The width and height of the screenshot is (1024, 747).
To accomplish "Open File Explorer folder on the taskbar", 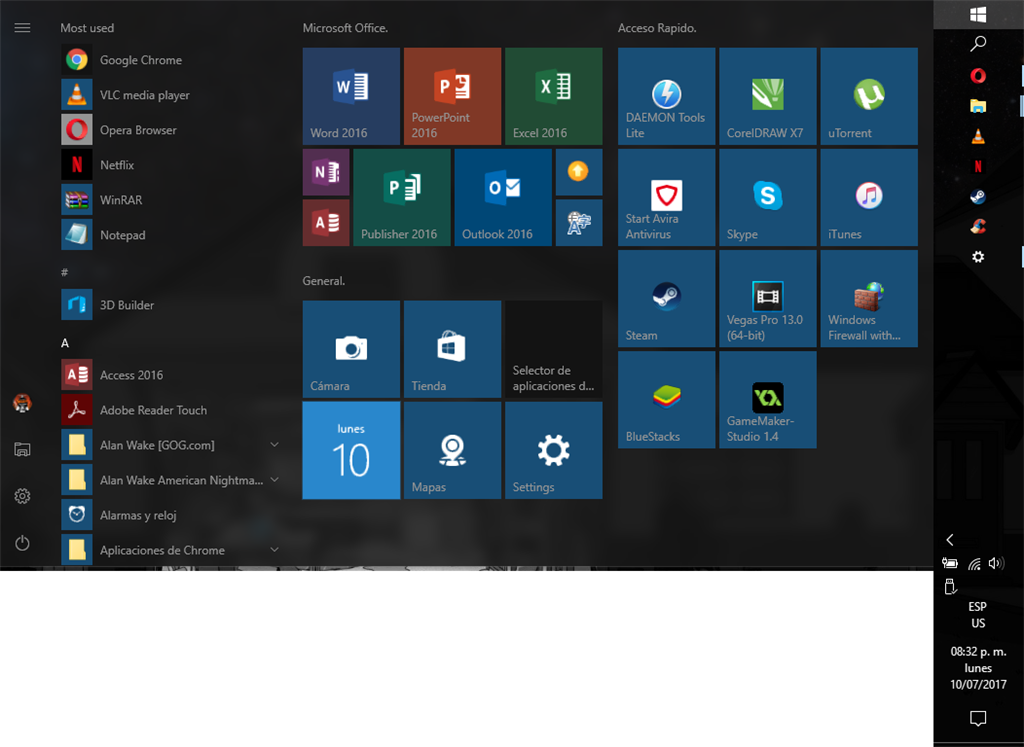I will tap(978, 106).
